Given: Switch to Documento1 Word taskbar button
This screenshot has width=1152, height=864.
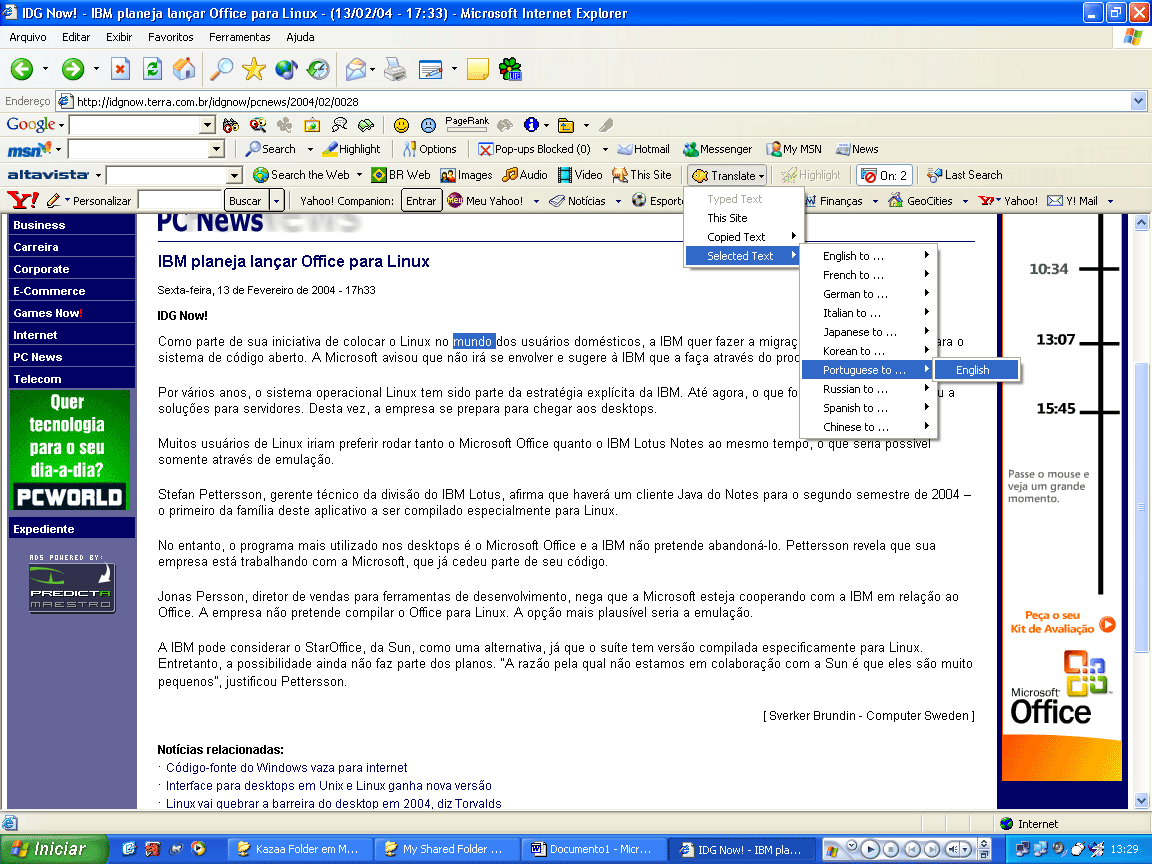Looking at the screenshot, I should pyautogui.click(x=594, y=849).
